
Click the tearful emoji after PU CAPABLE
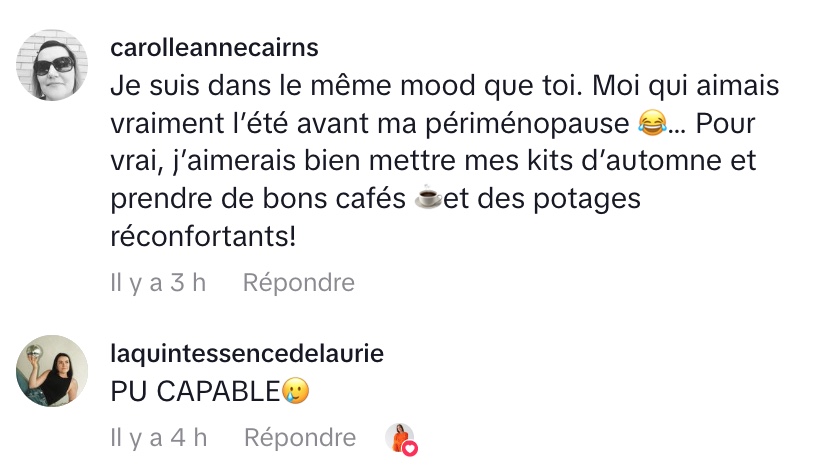coord(295,391)
